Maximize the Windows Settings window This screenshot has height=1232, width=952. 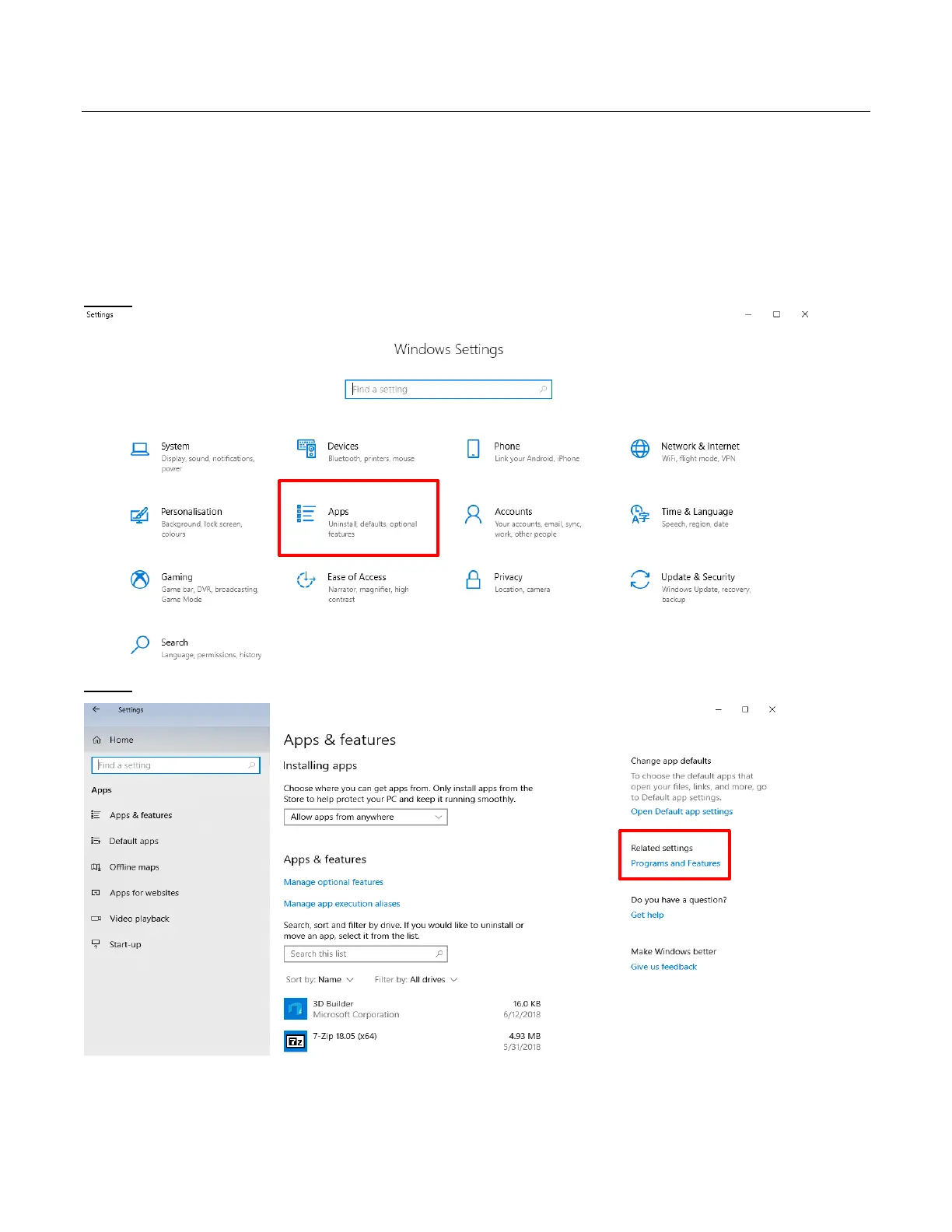pos(776,314)
